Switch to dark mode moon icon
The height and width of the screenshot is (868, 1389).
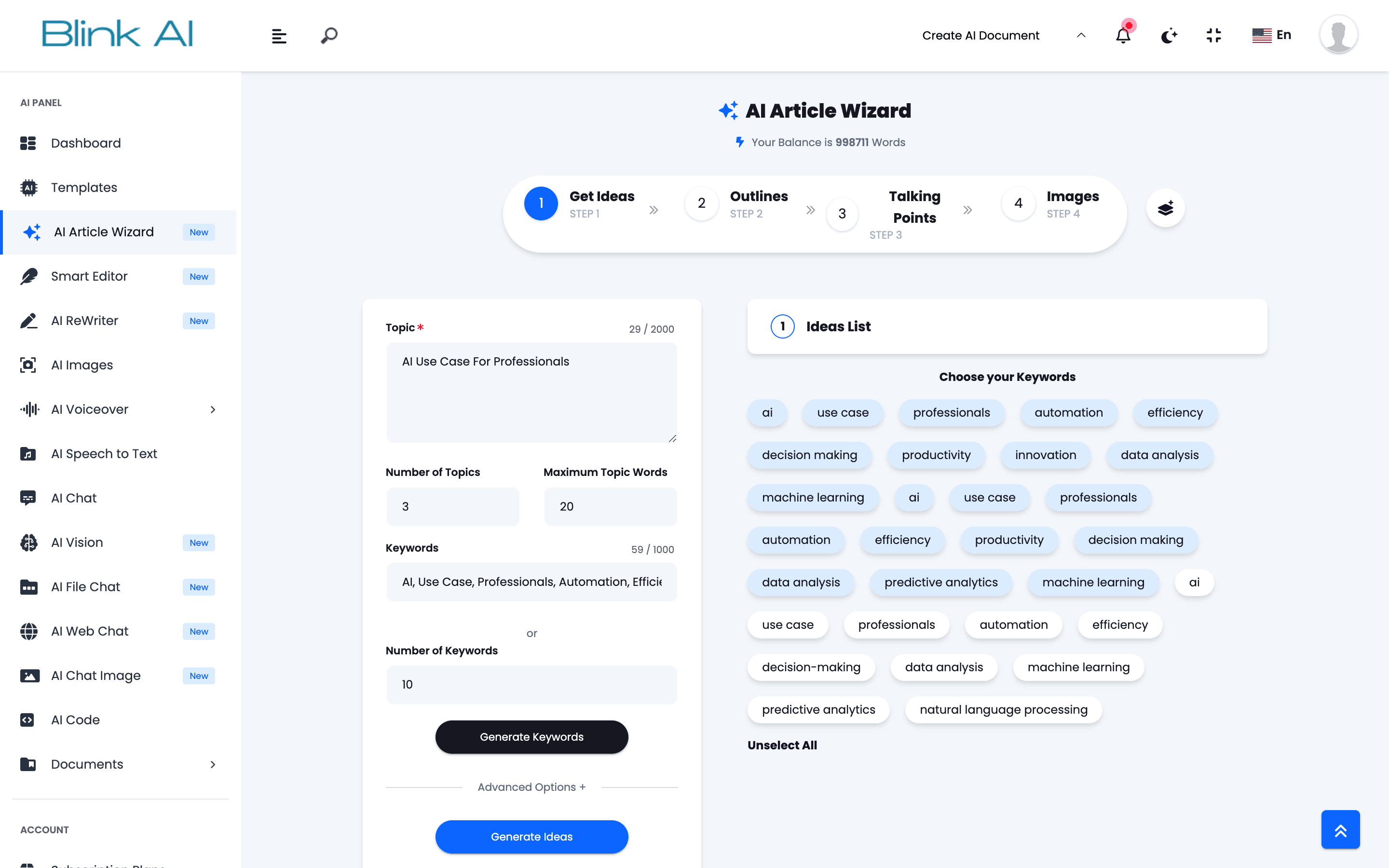[x=1169, y=36]
